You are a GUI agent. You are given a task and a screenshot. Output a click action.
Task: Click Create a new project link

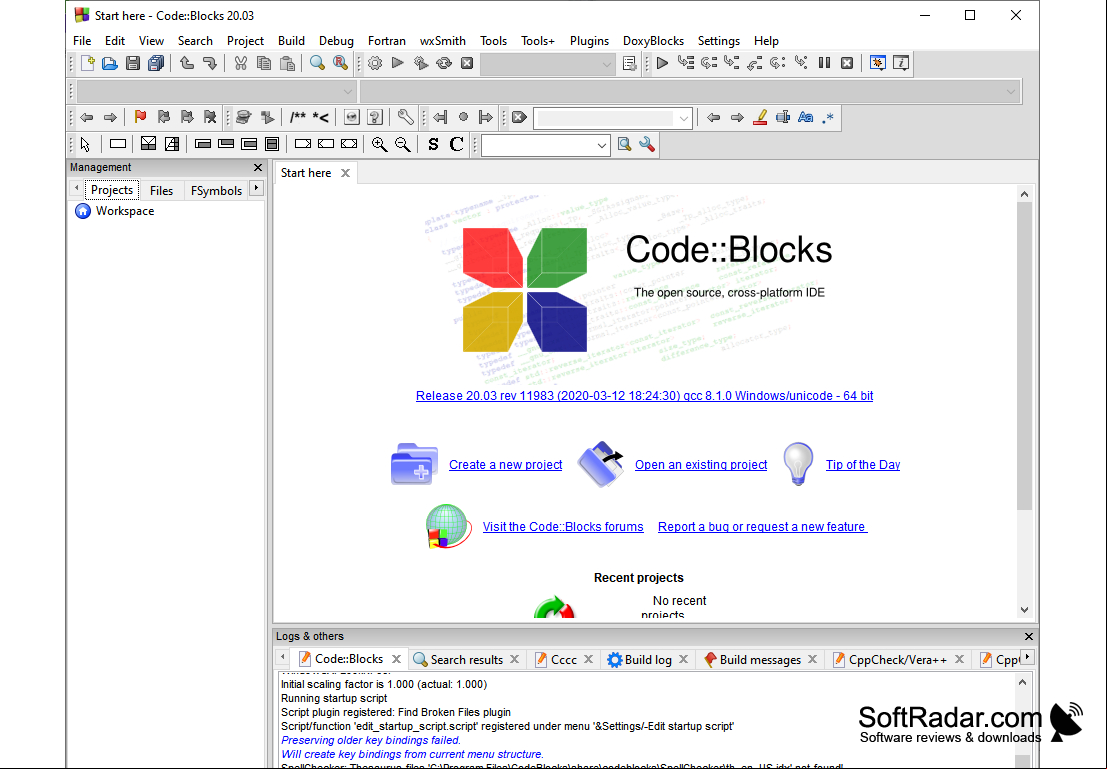click(505, 465)
